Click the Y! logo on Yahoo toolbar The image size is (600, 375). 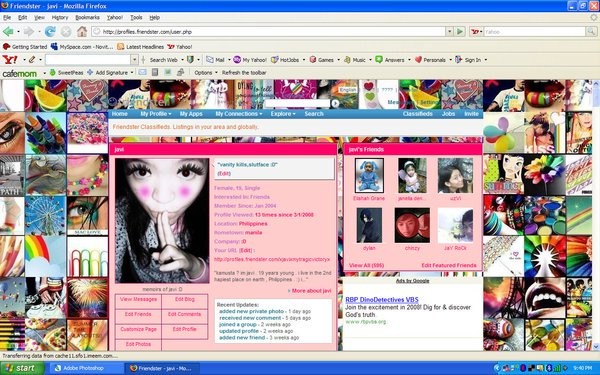[10, 60]
